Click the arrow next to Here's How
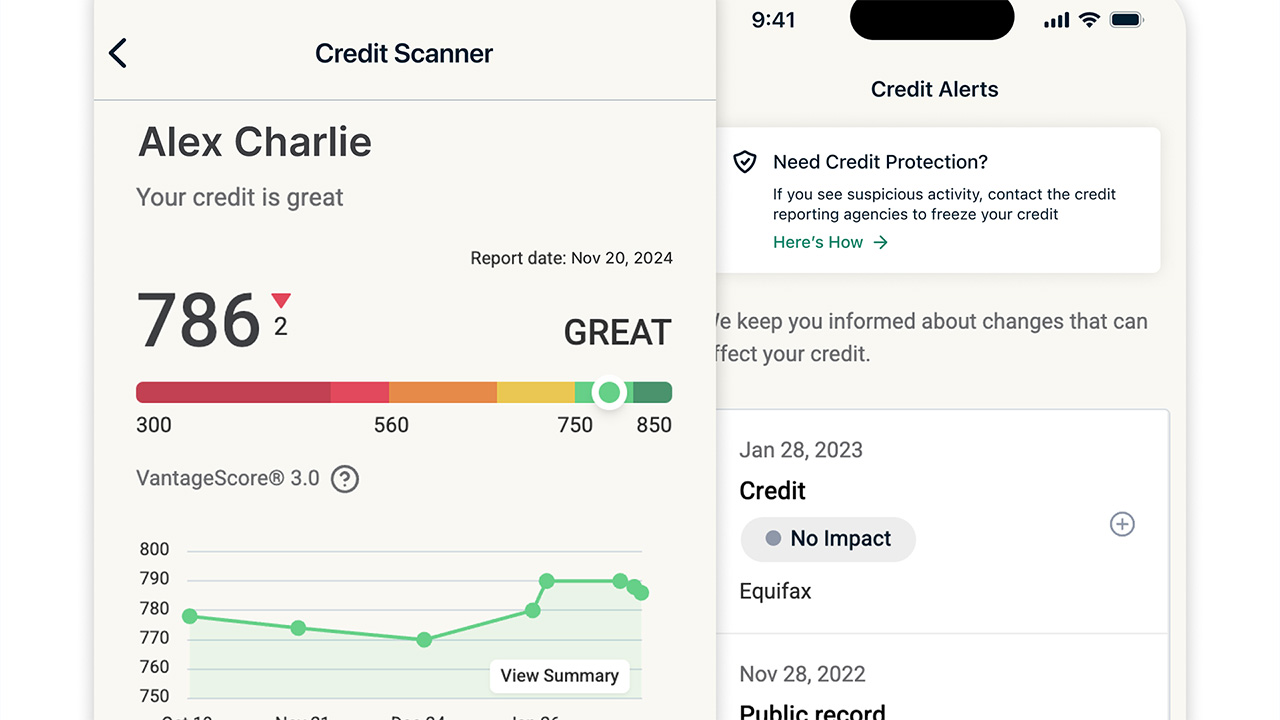This screenshot has width=1280, height=720. (880, 242)
